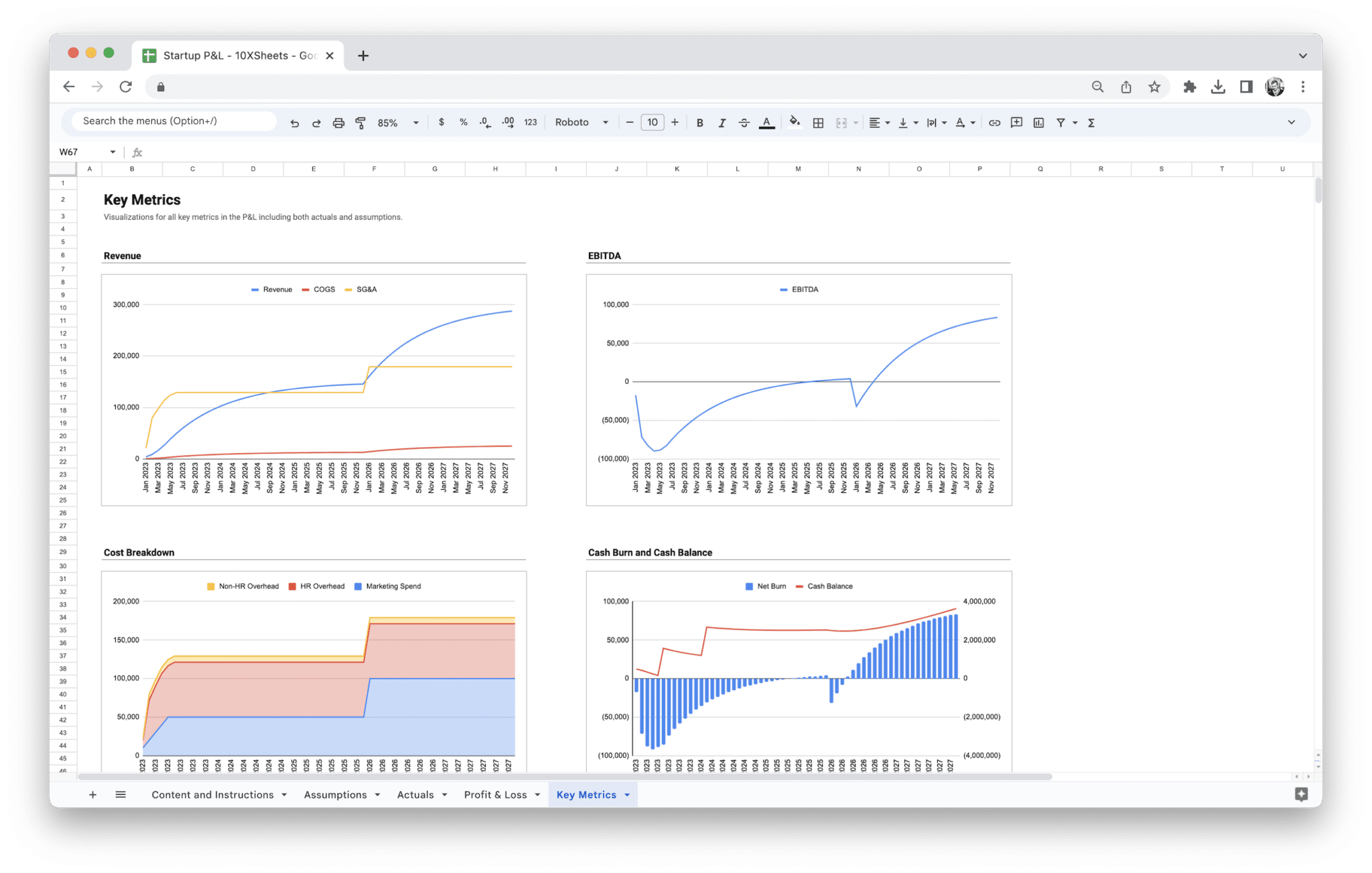
Task: Insert a chart from the toolbar
Action: pos(1038,123)
